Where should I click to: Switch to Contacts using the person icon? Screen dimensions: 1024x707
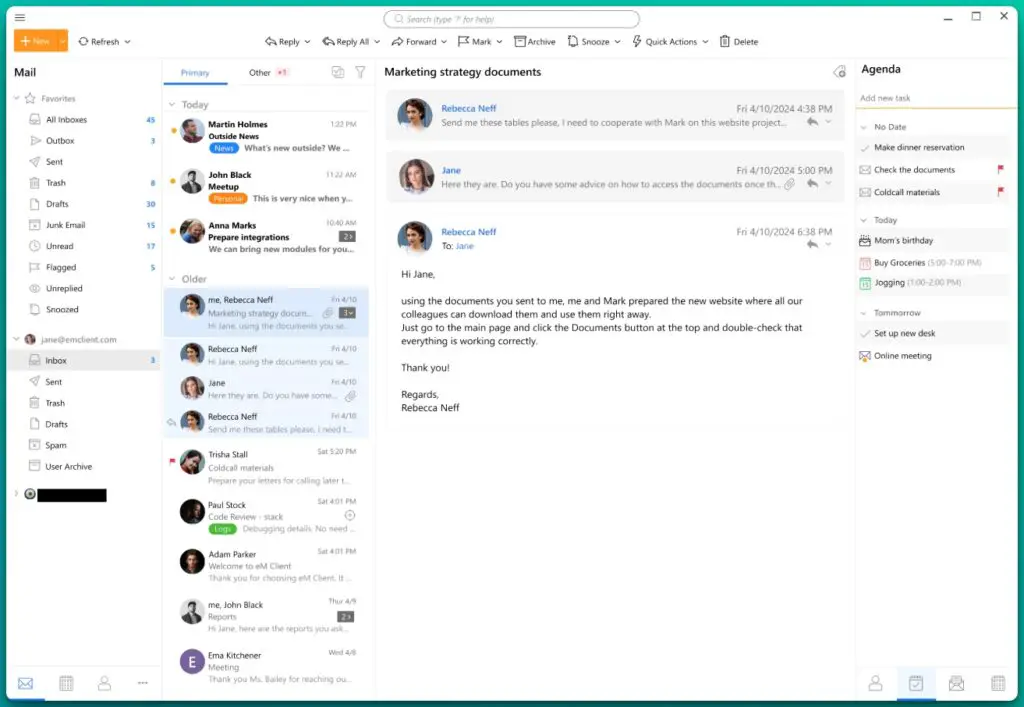[x=104, y=683]
